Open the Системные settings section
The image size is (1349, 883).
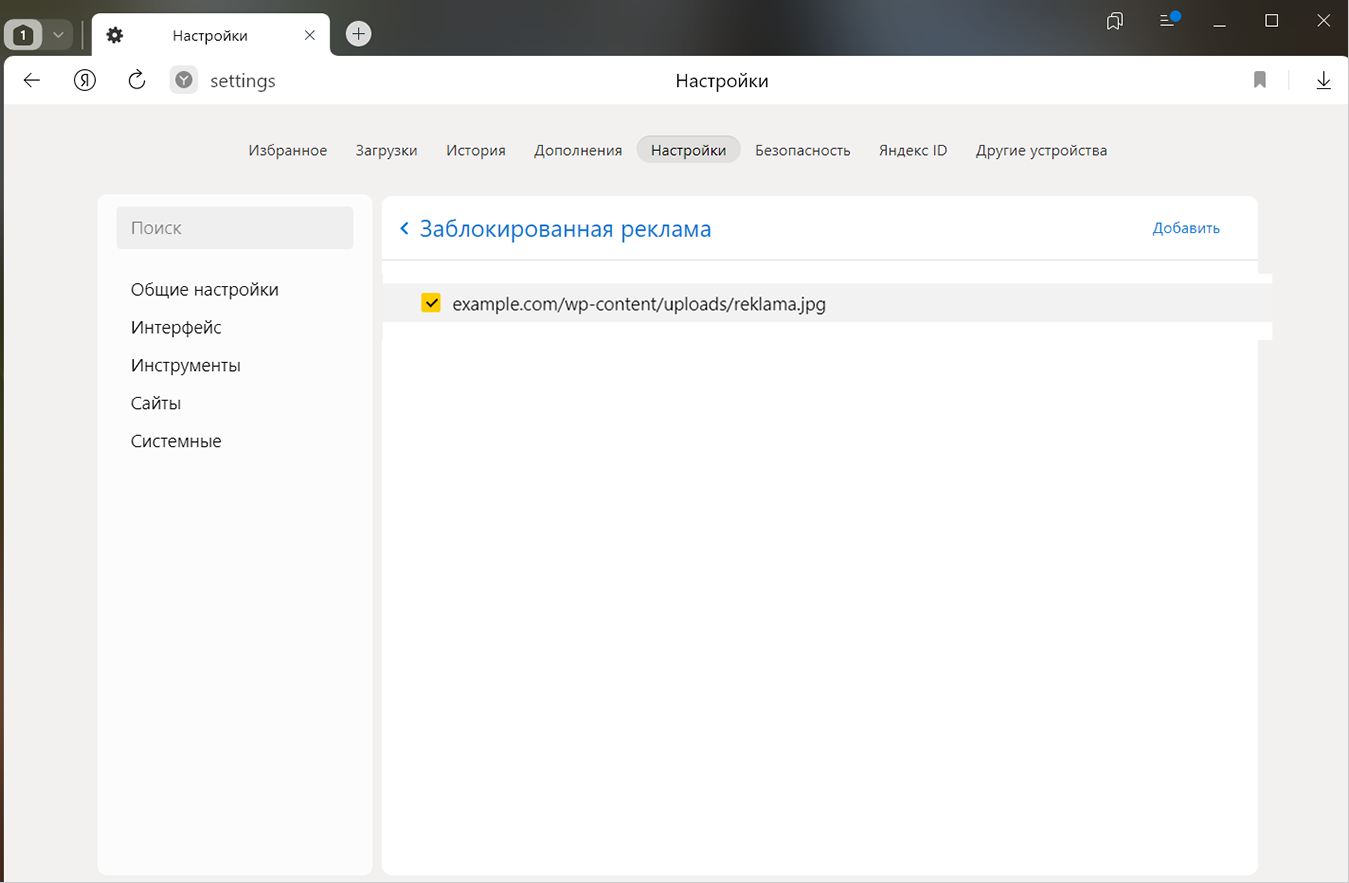click(176, 441)
